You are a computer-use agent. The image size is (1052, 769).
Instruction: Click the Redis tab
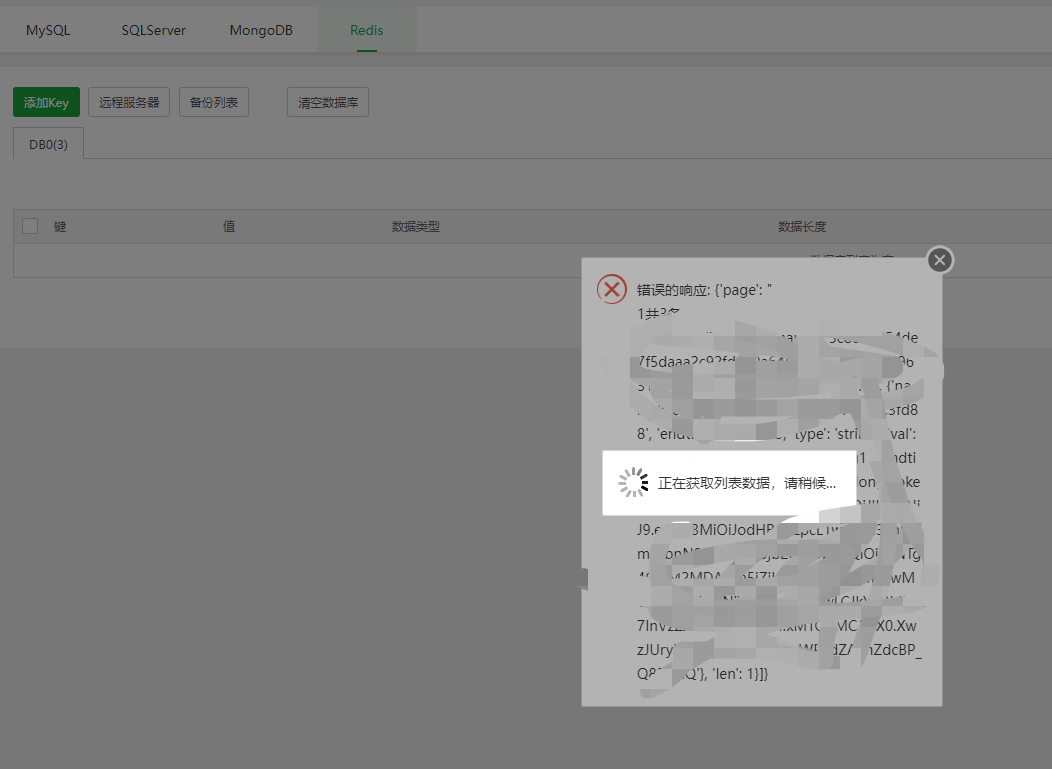click(366, 30)
